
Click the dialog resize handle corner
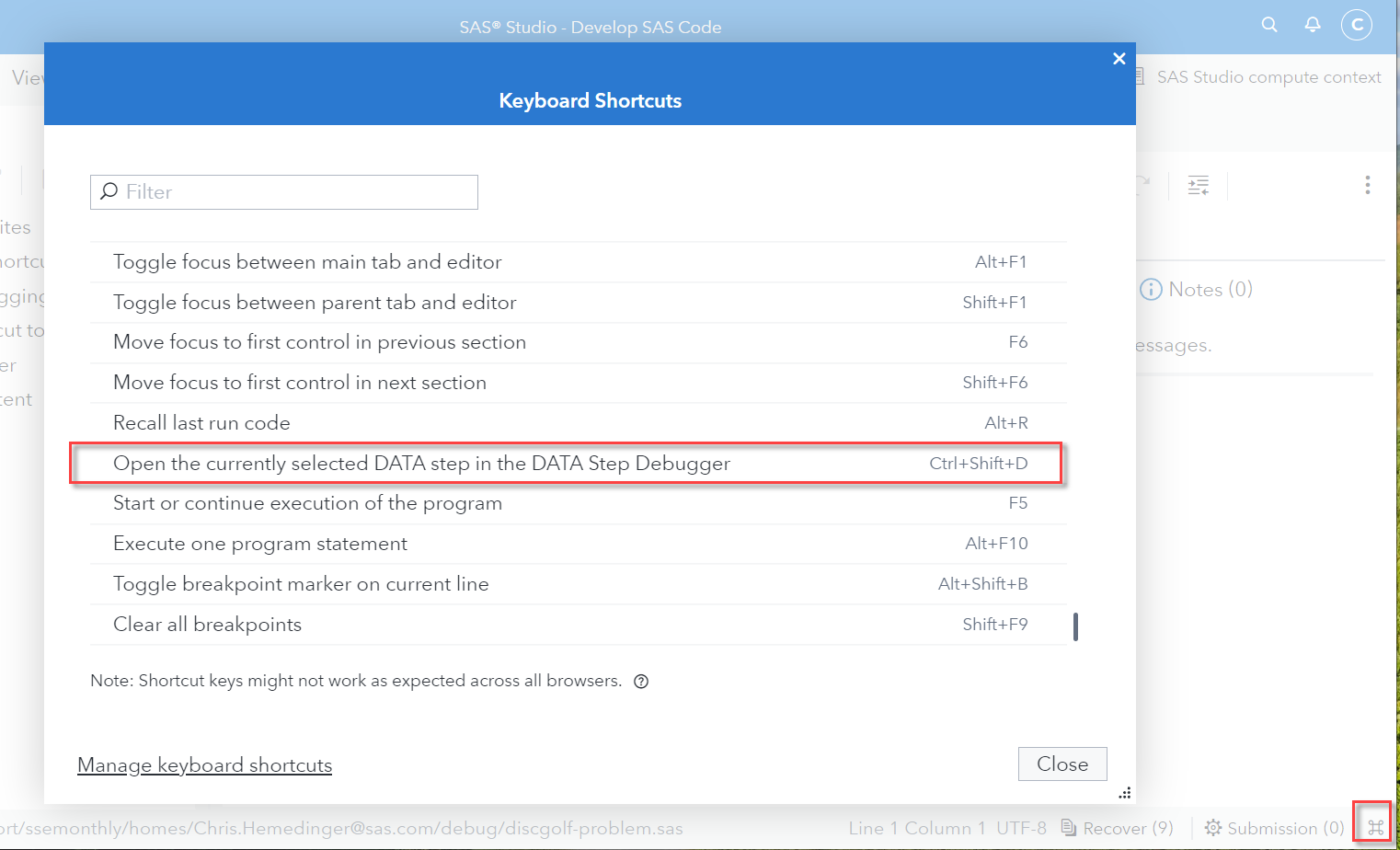coord(1125,793)
